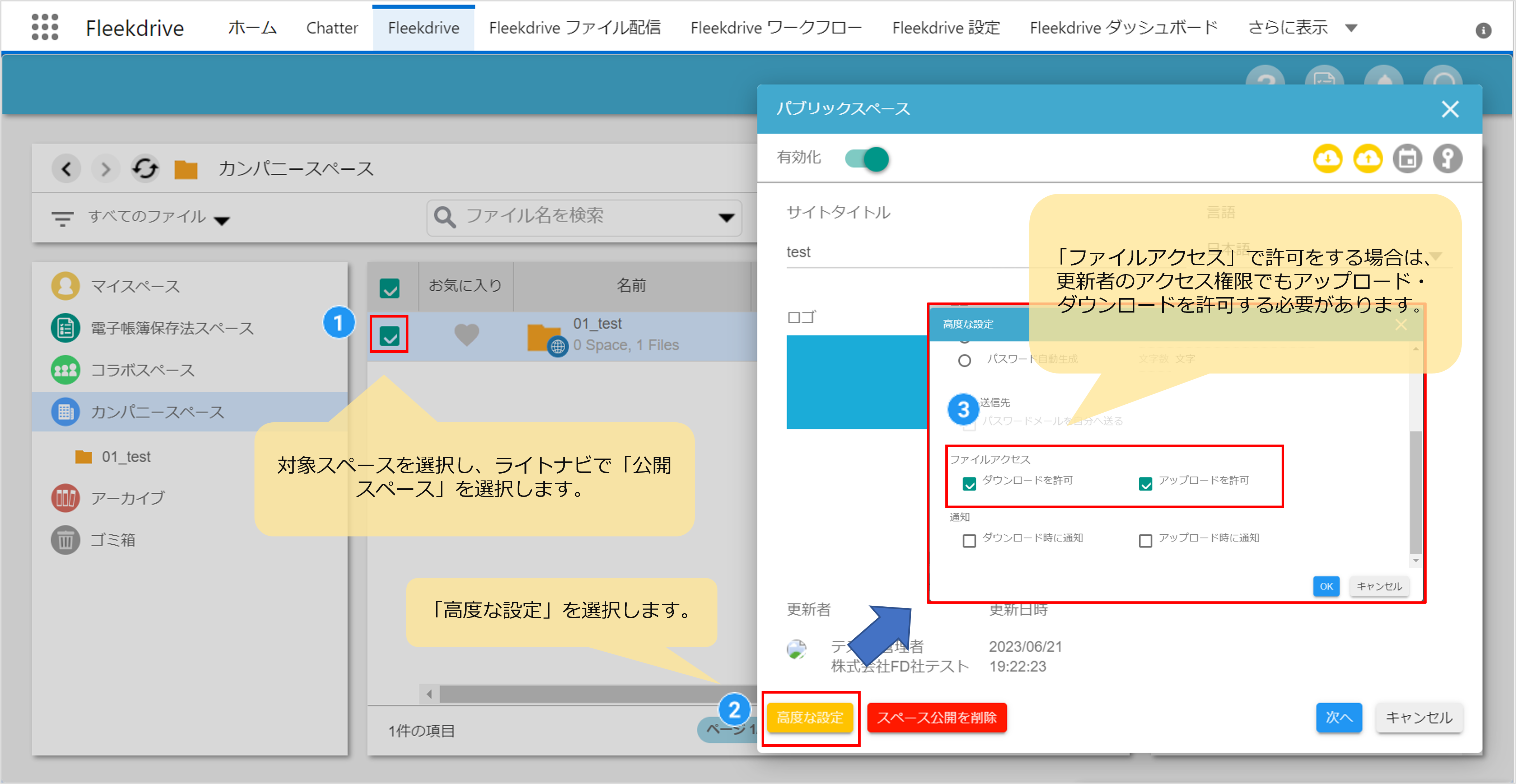Open the search box dropdown arrow
The image size is (1516, 784).
(x=726, y=217)
